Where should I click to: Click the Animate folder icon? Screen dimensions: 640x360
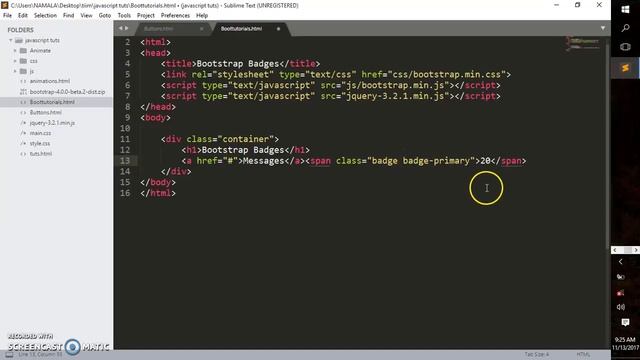23,51
